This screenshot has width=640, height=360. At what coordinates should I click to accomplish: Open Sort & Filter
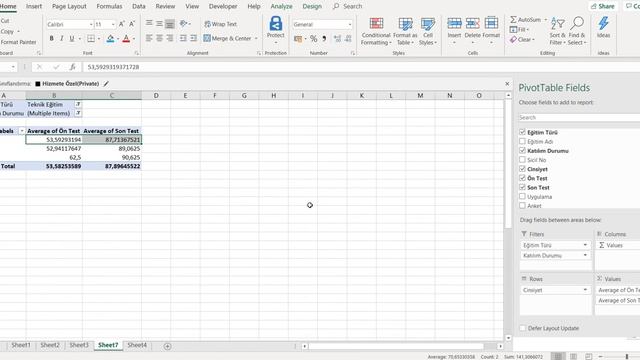point(557,31)
